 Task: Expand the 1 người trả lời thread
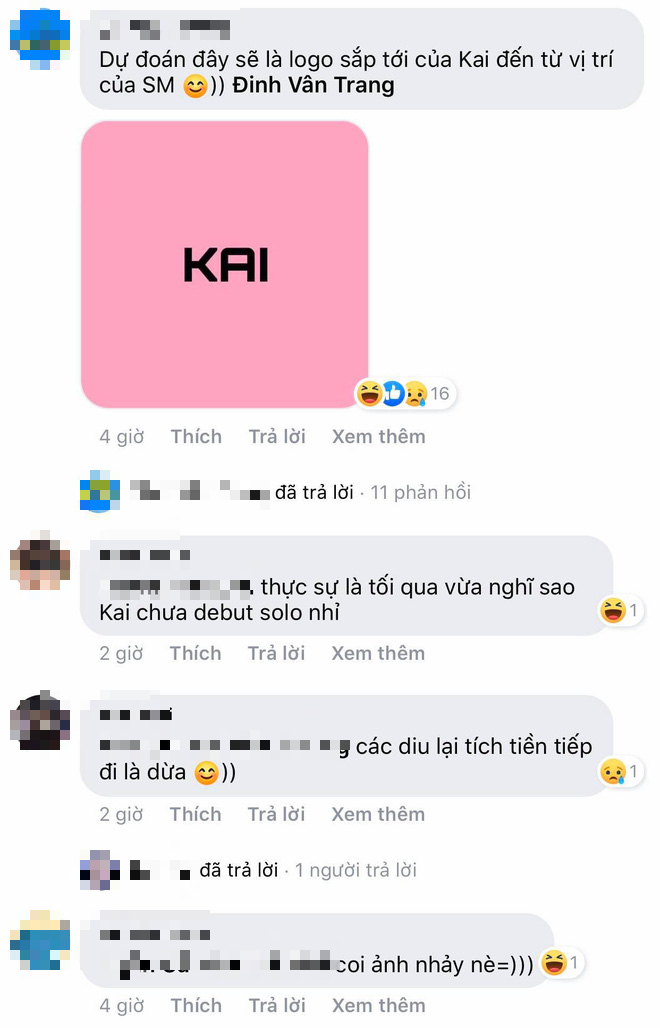coord(356,870)
